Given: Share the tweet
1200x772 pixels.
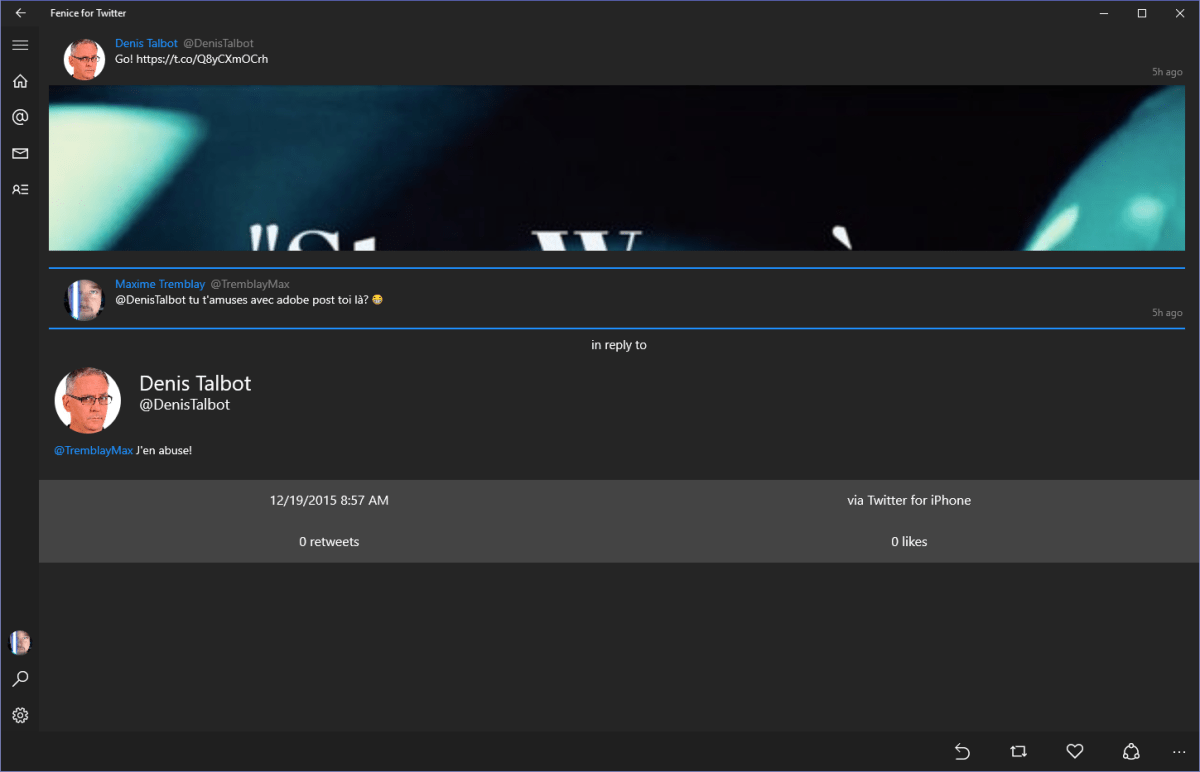Looking at the screenshot, I should tap(1131, 751).
